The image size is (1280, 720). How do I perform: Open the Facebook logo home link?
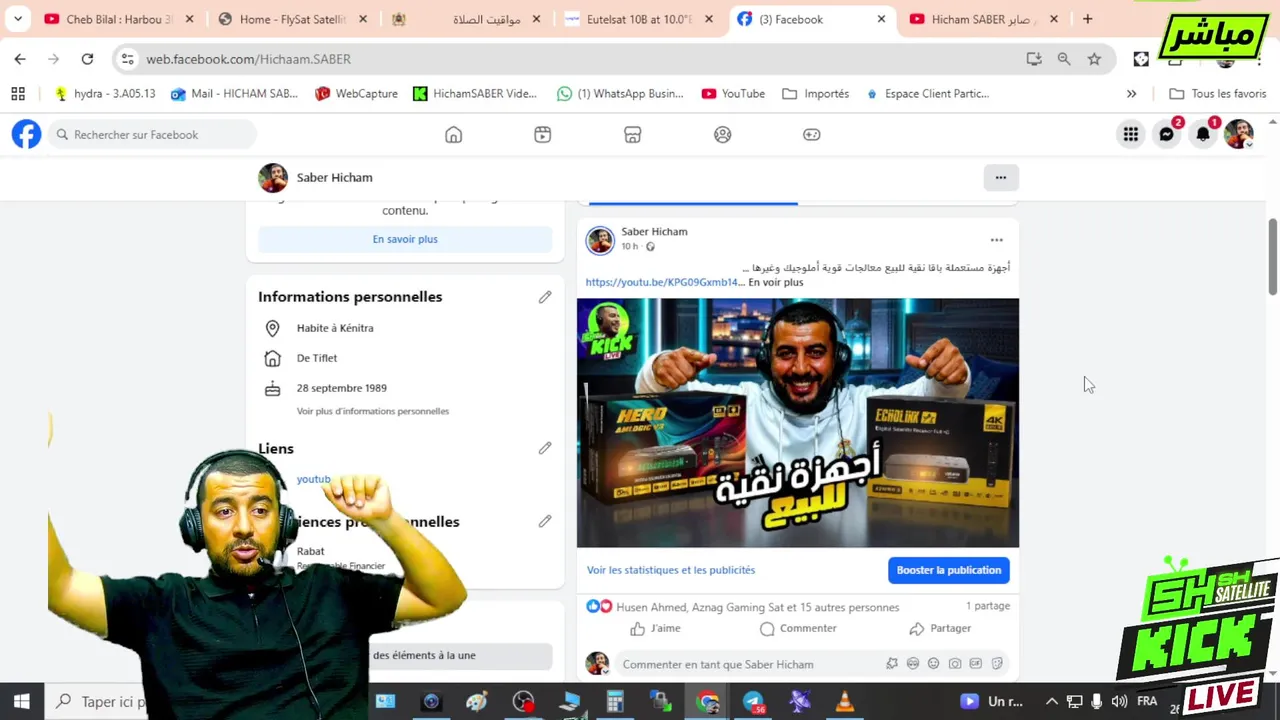[27, 134]
